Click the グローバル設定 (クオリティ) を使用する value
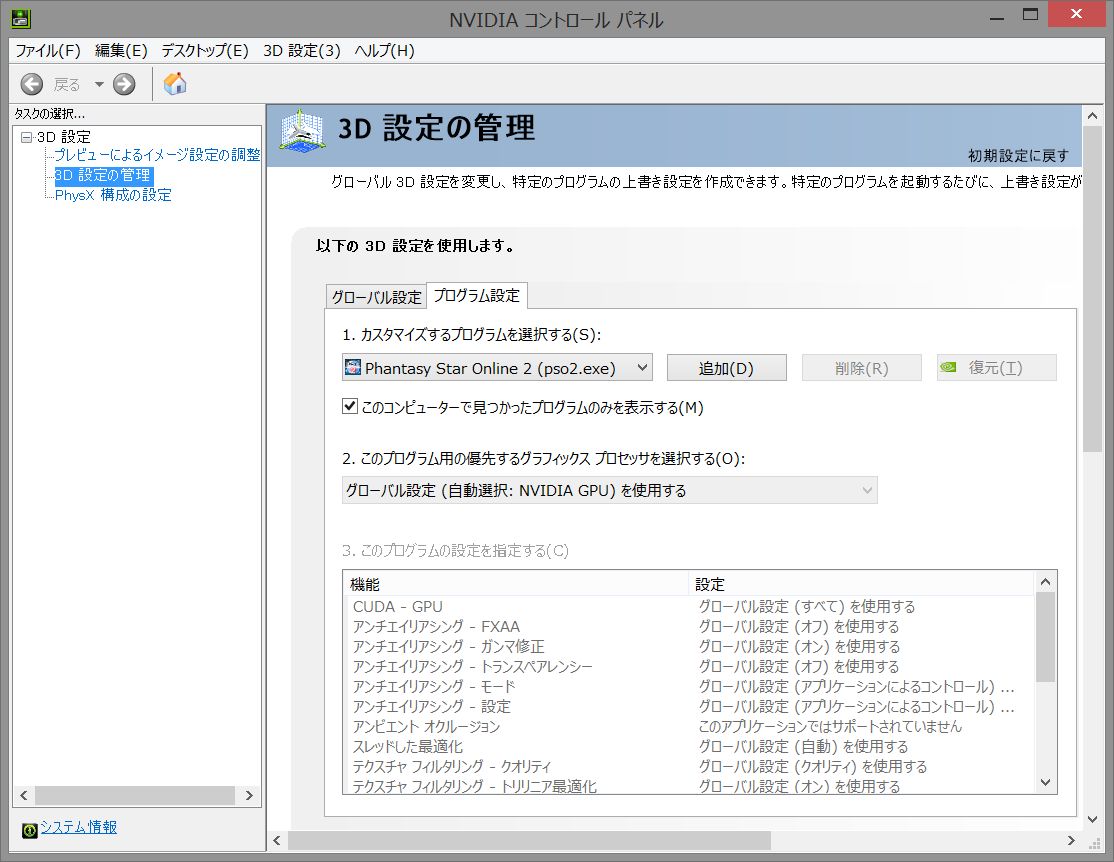This screenshot has width=1114, height=862. (813, 766)
